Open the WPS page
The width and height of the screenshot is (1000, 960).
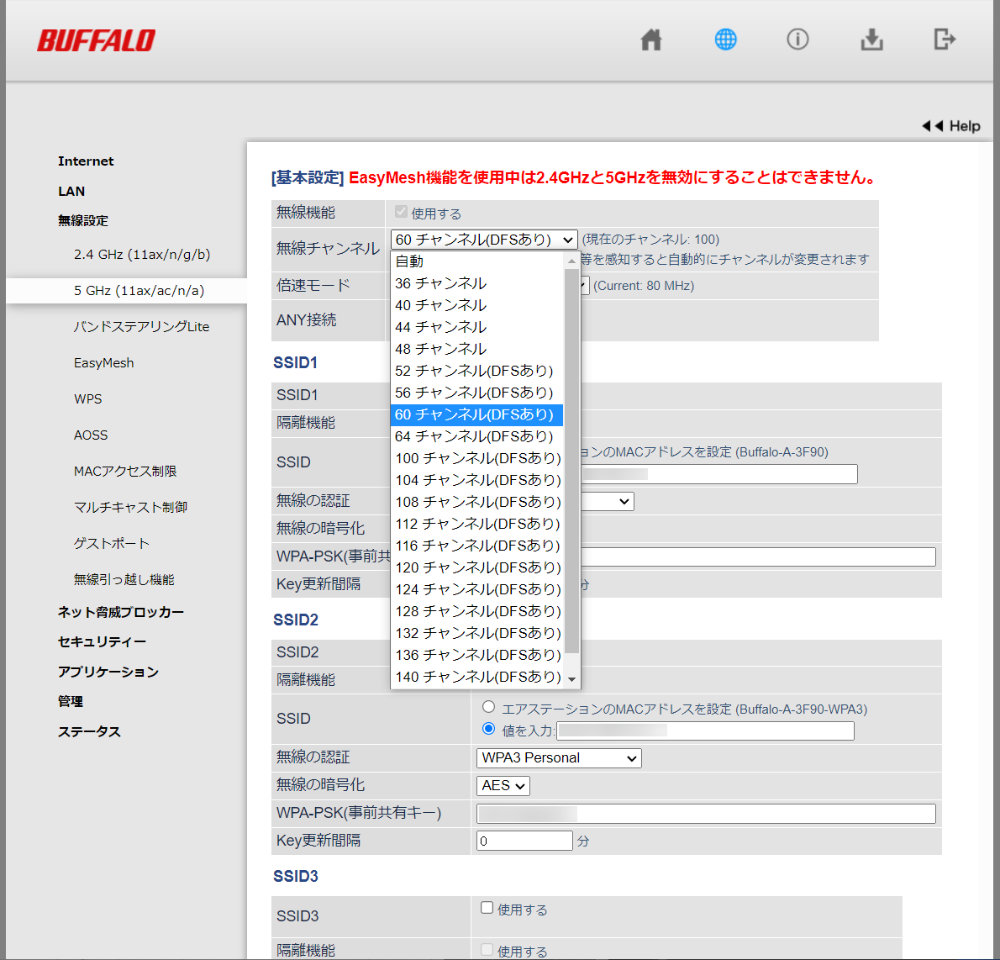pos(88,399)
